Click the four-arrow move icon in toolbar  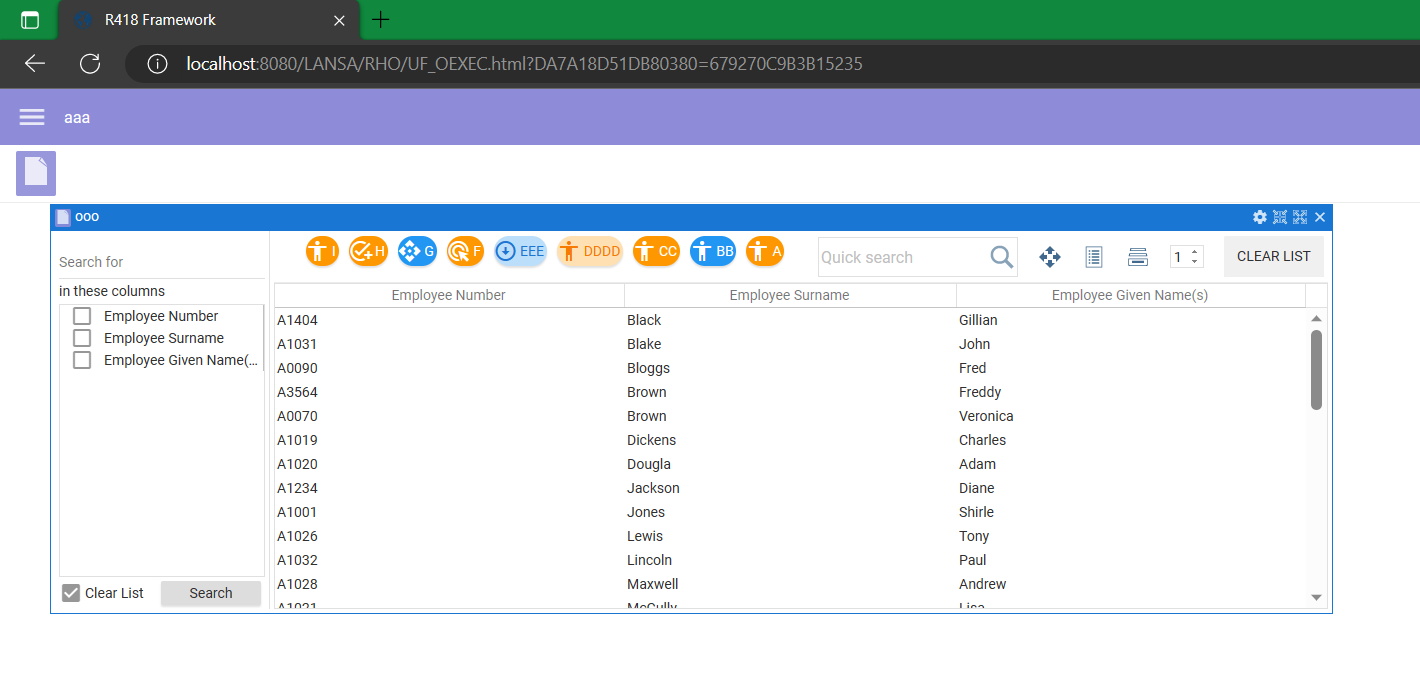1050,257
